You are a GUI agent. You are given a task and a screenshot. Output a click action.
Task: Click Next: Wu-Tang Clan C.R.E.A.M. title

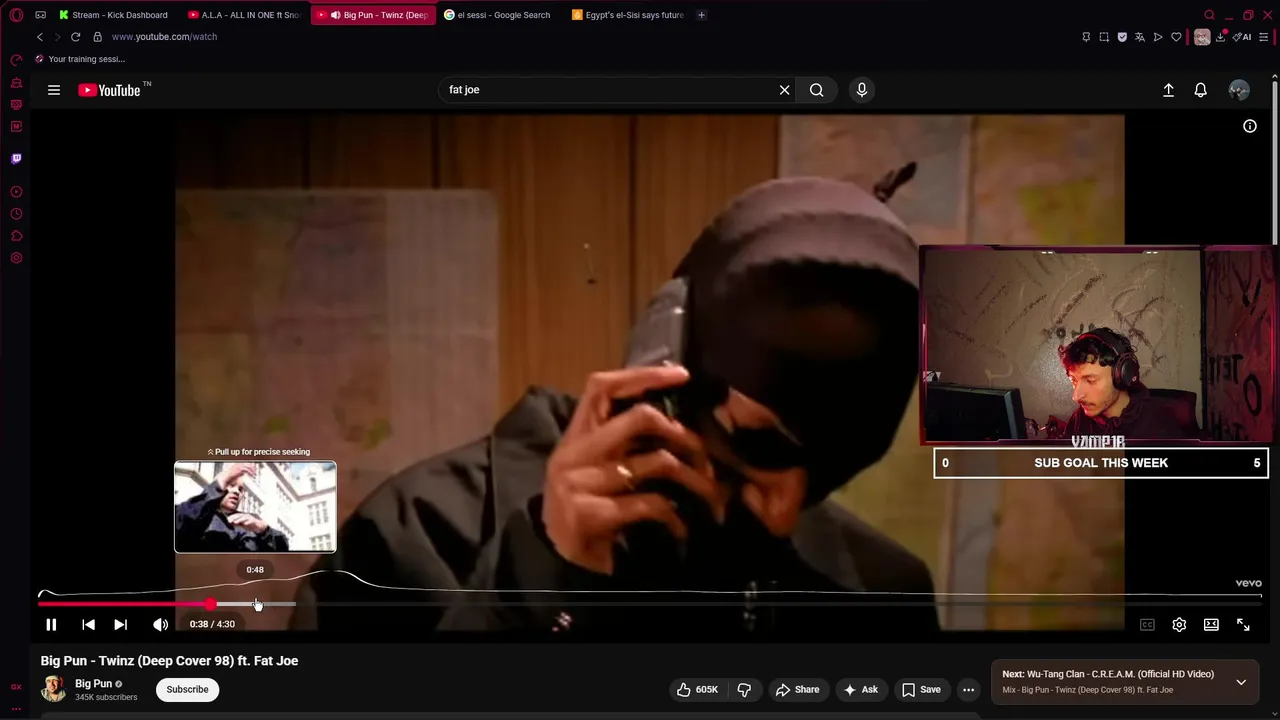(x=1108, y=674)
